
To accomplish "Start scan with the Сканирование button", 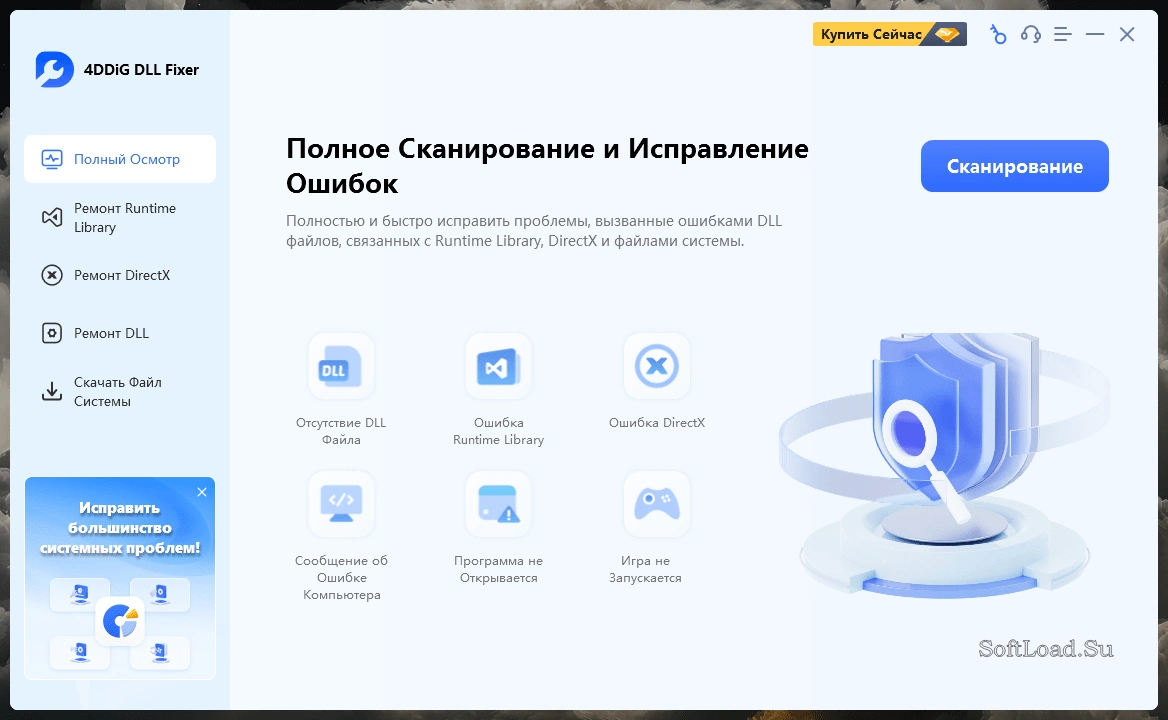I will pos(1015,166).
